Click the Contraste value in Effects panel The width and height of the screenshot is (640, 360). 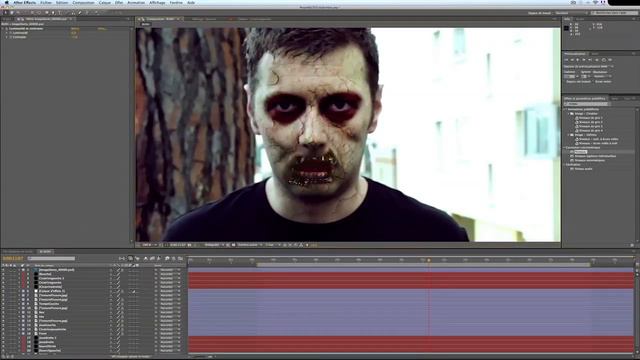click(75, 37)
